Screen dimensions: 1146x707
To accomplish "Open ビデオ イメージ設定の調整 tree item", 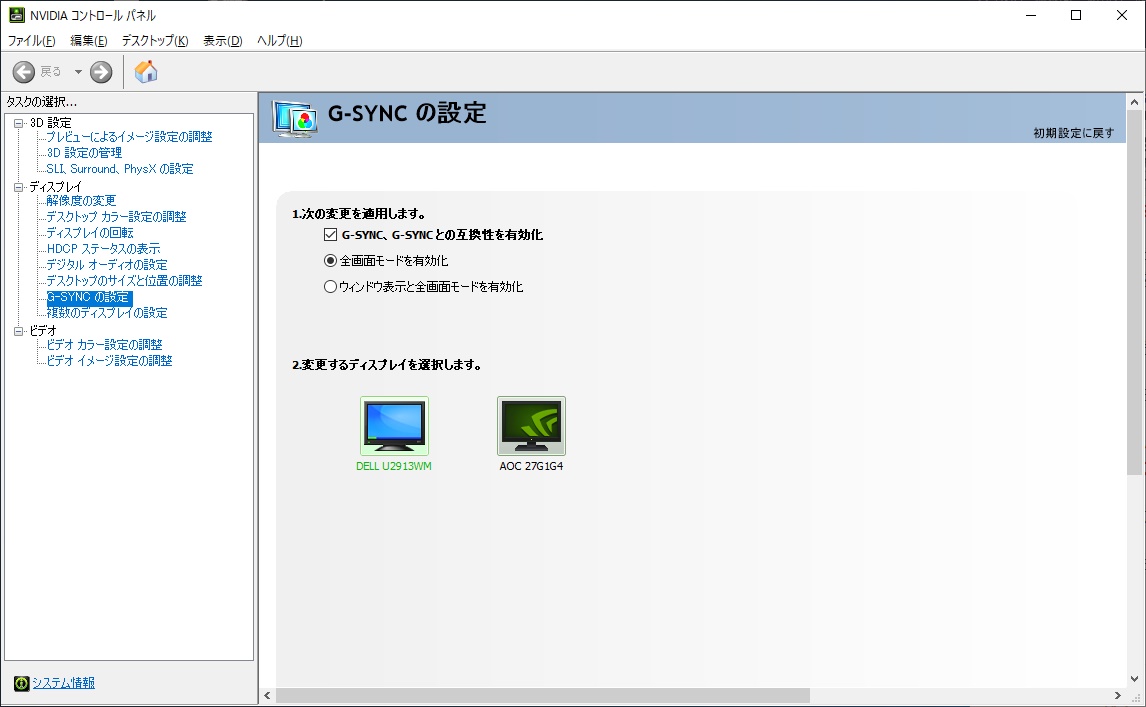I will click(x=110, y=360).
